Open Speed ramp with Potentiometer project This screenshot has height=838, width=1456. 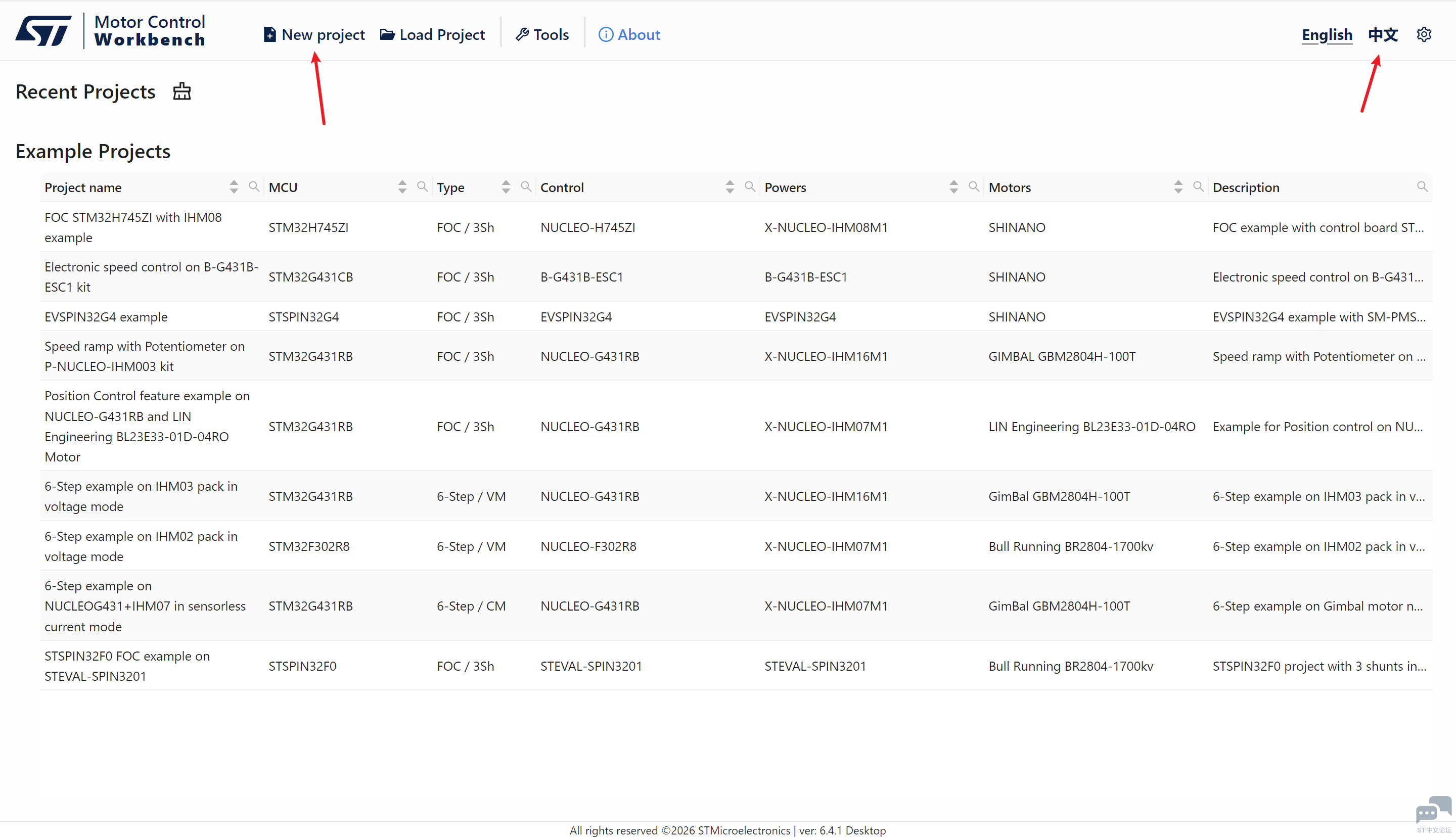[x=145, y=356]
